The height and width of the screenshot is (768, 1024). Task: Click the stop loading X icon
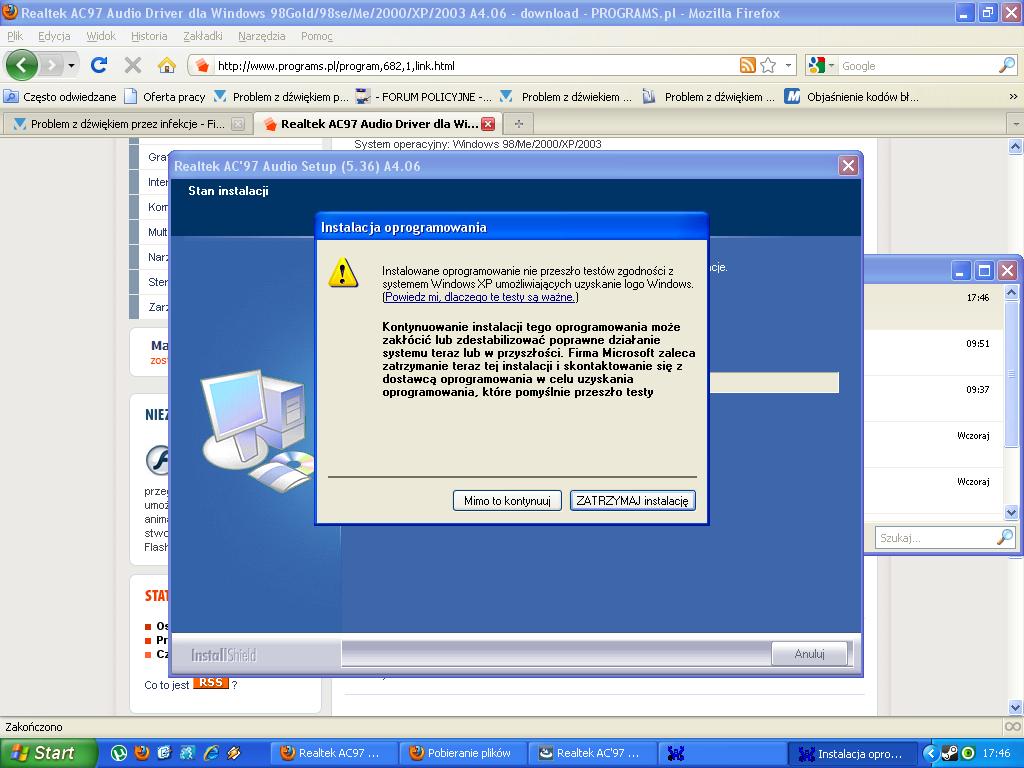[x=133, y=65]
